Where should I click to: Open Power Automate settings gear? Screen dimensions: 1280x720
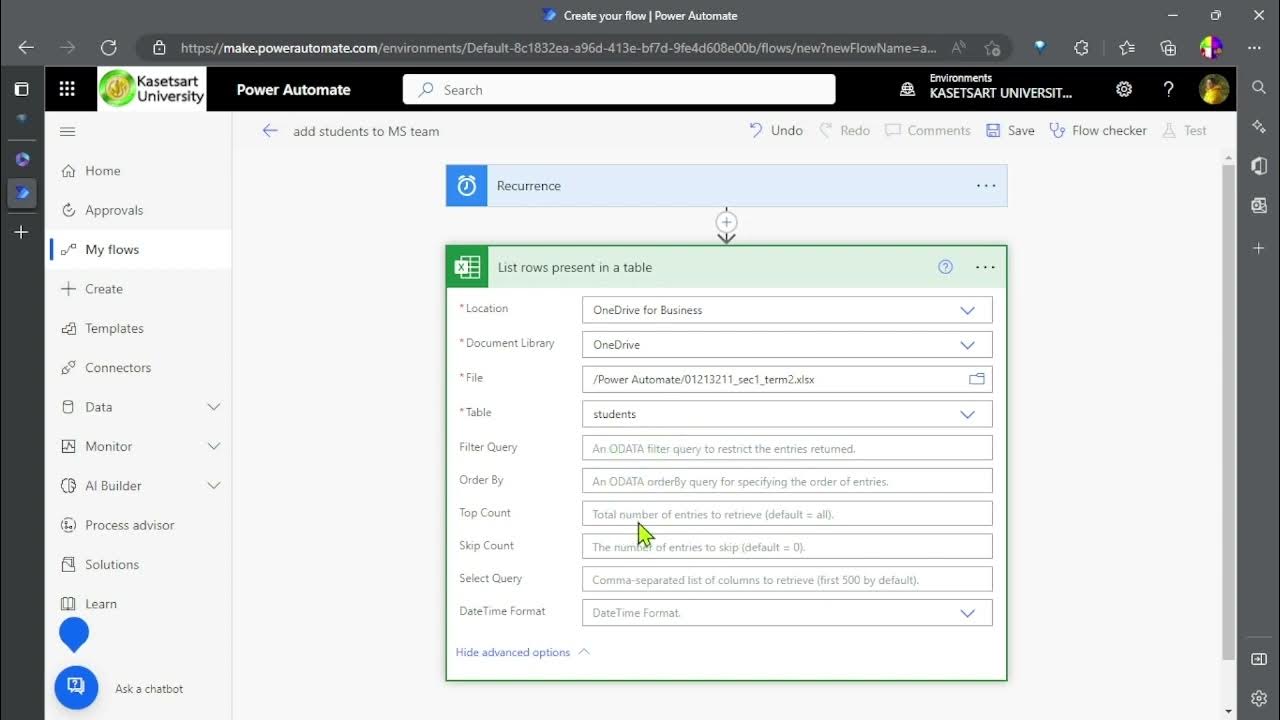1124,89
